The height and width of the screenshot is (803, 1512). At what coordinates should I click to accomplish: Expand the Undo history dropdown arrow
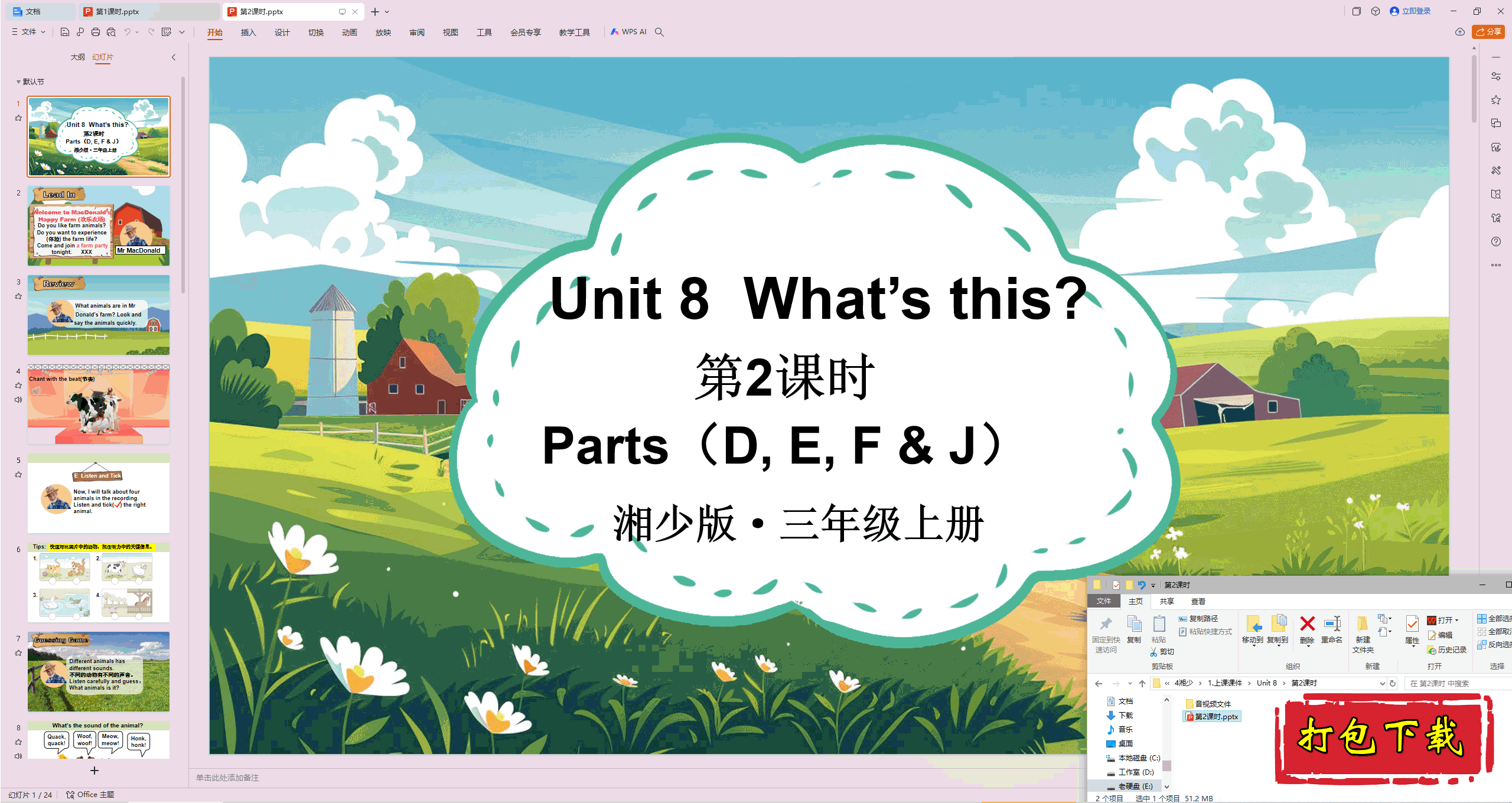click(137, 32)
